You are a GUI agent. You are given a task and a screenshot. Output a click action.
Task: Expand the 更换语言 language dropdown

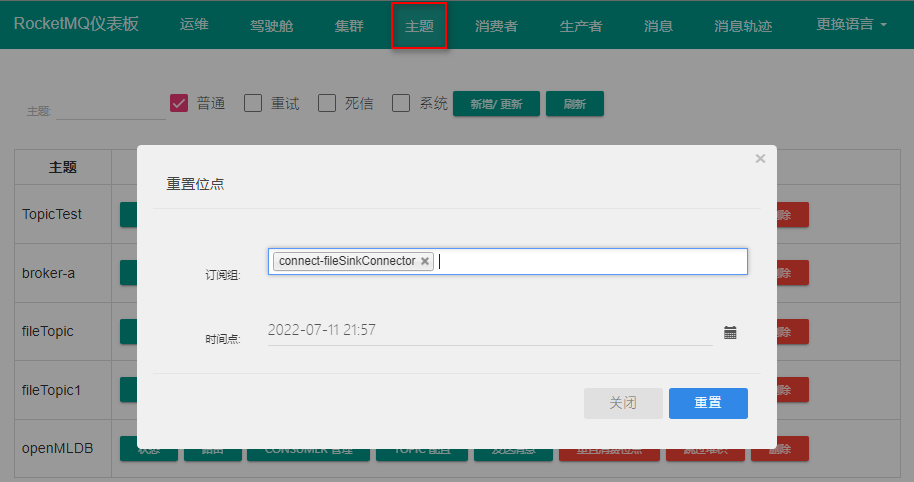[851, 25]
